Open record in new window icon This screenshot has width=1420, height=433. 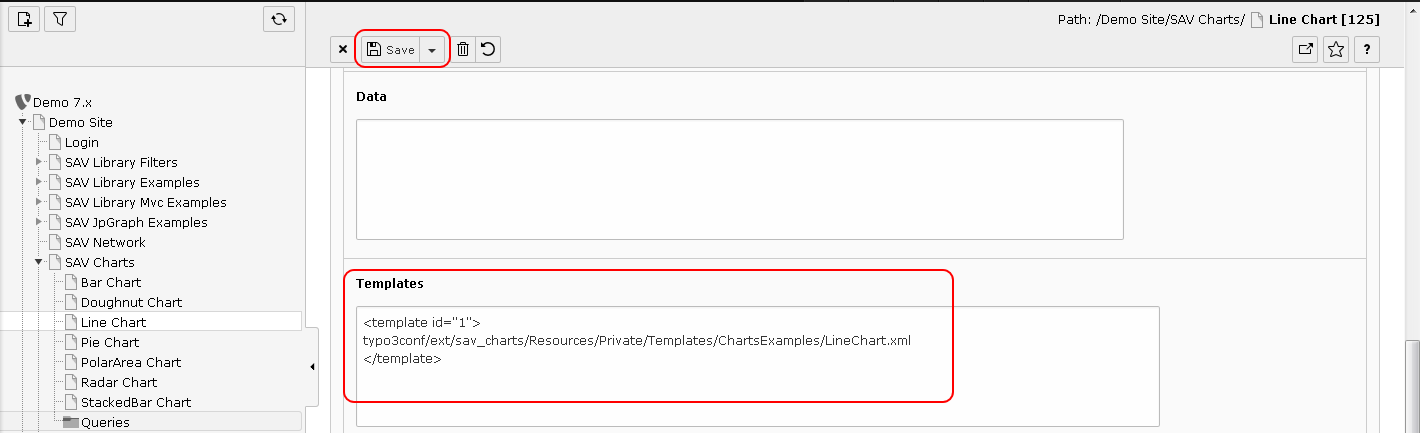click(x=1306, y=49)
